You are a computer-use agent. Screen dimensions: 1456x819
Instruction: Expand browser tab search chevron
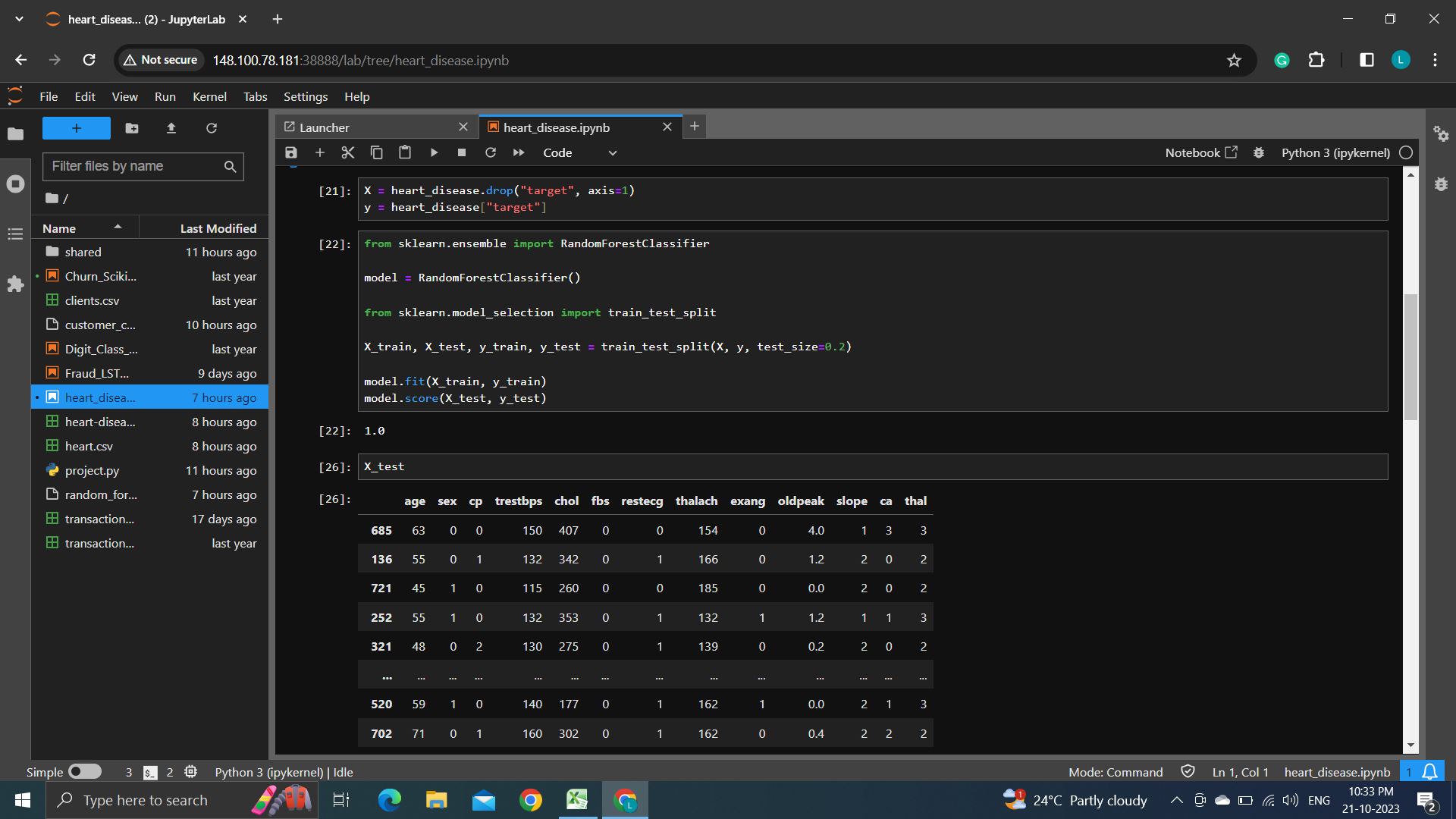[19, 19]
